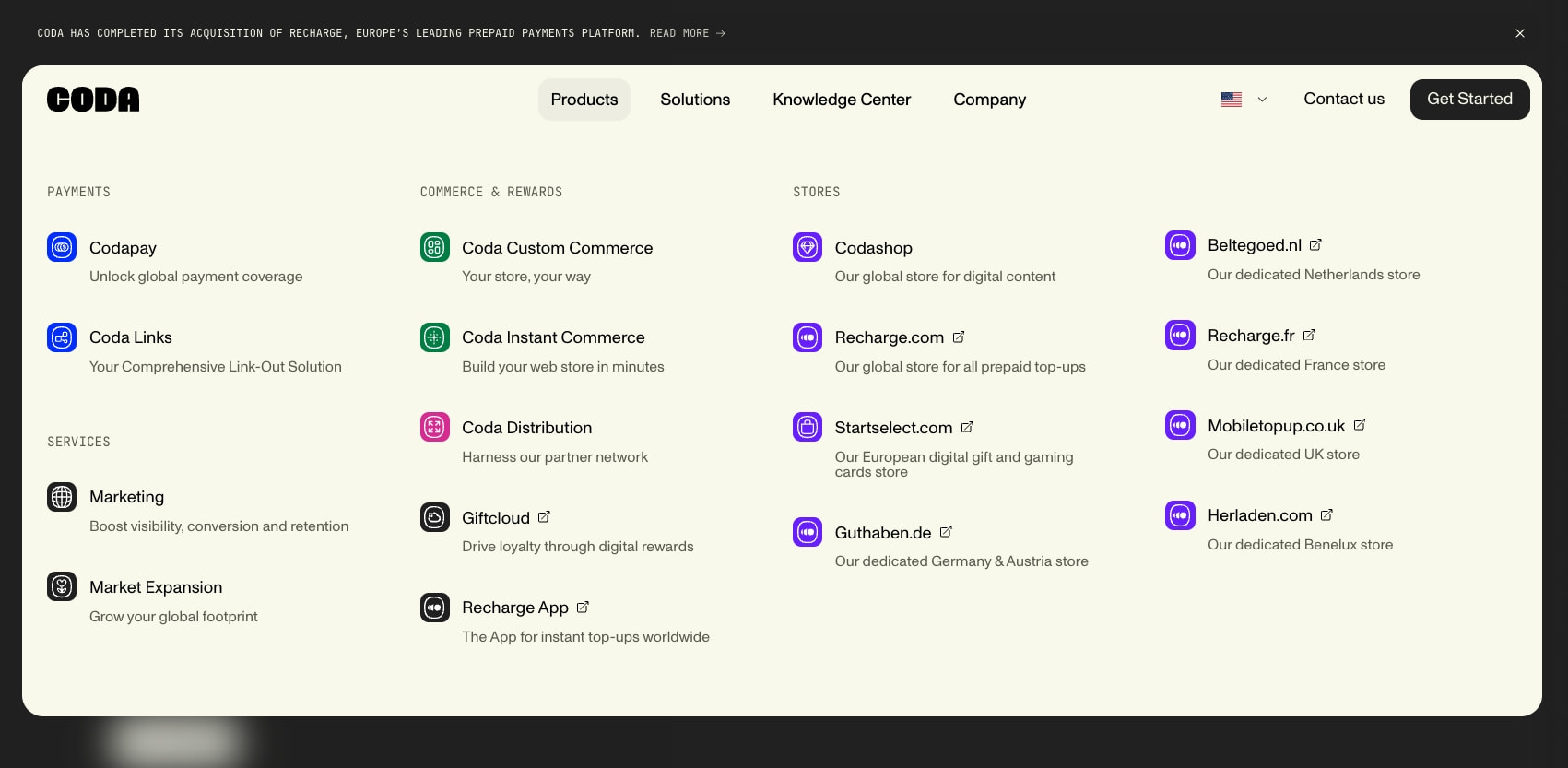The width and height of the screenshot is (1568, 768).
Task: Open the Codashop store link
Action: [873, 248]
